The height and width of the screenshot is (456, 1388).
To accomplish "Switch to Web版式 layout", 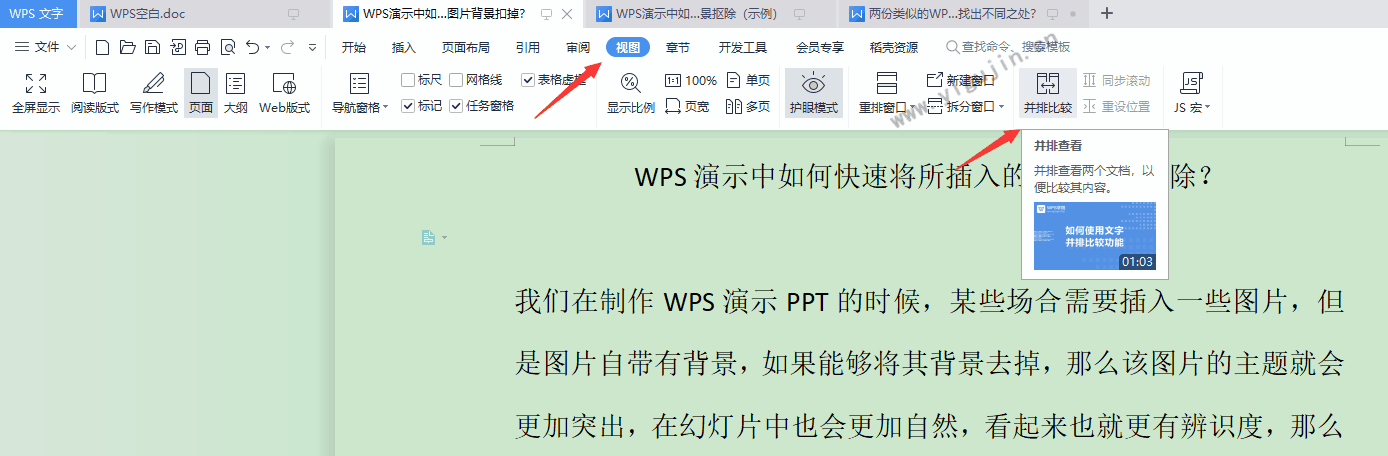I will 284,94.
